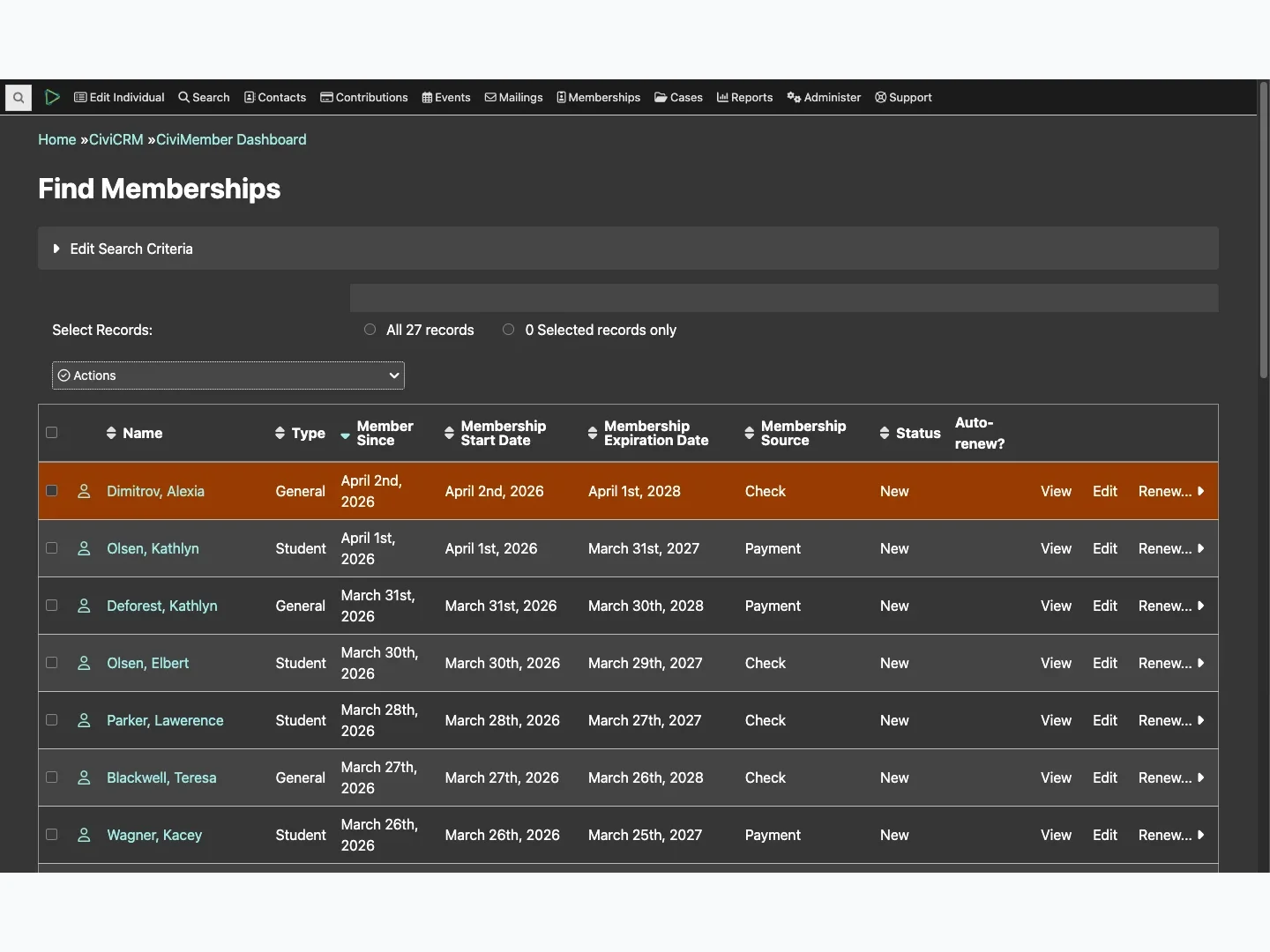Select the All 27 records radio button

(370, 330)
